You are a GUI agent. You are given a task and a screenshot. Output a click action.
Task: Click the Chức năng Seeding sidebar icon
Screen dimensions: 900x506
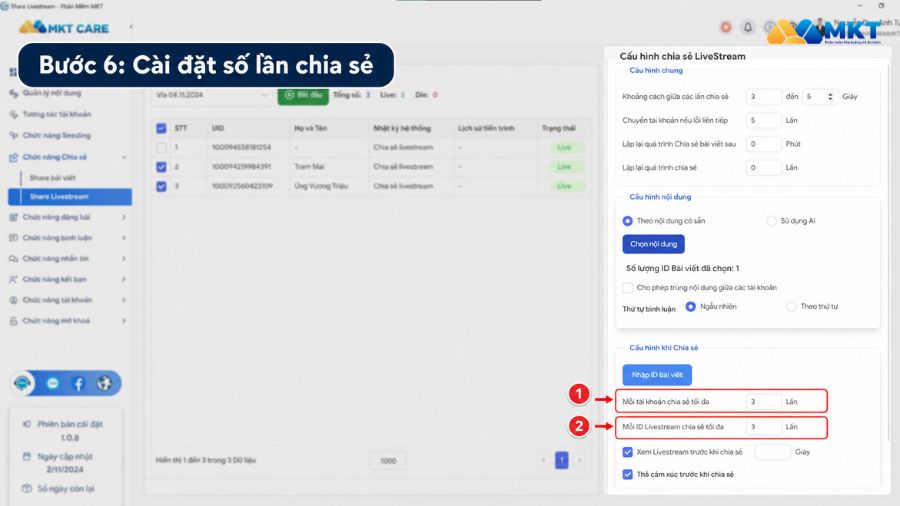[14, 135]
